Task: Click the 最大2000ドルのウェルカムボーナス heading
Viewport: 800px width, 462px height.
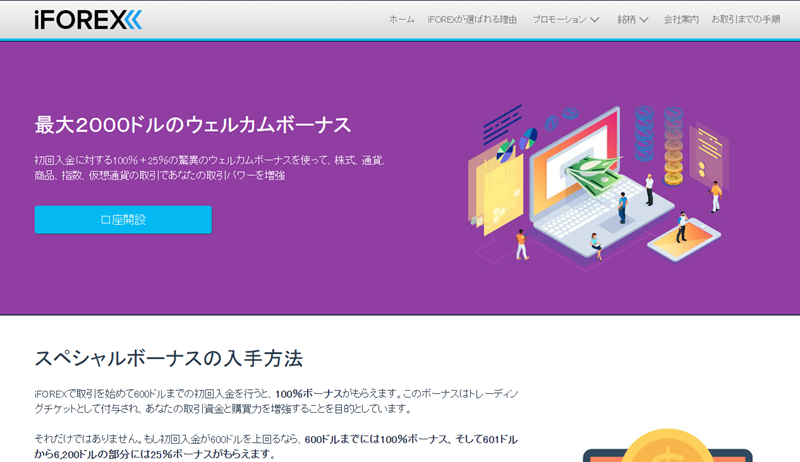Action: click(x=193, y=125)
